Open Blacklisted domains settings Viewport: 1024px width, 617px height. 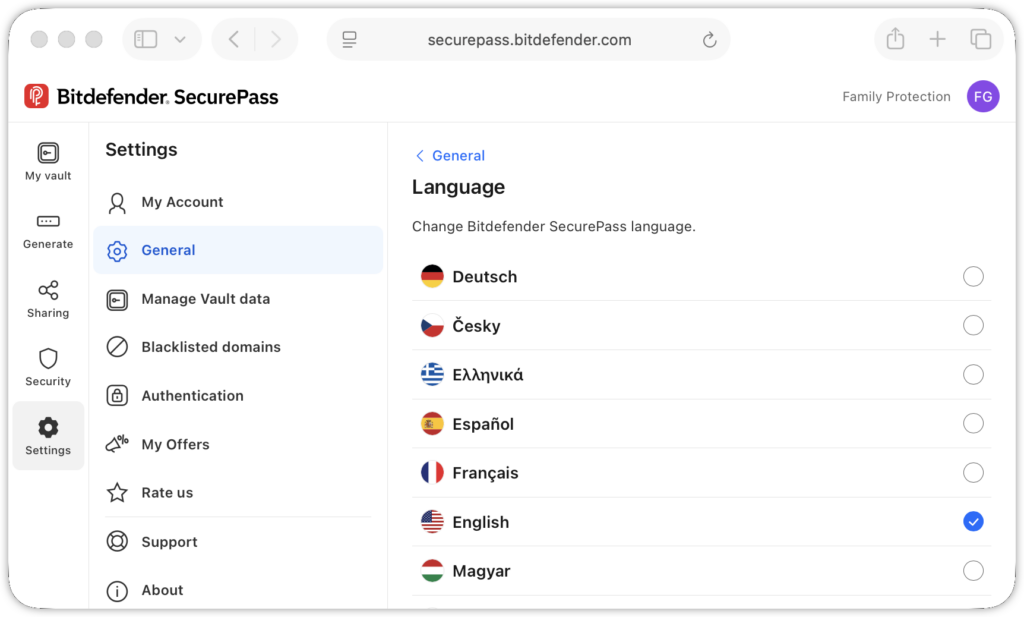[238, 347]
